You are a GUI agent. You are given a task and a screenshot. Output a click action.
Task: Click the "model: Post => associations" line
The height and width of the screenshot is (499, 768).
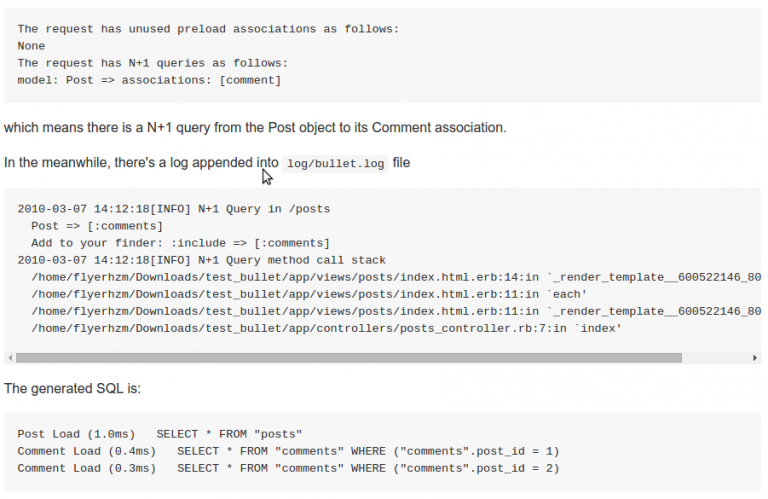(x=149, y=80)
